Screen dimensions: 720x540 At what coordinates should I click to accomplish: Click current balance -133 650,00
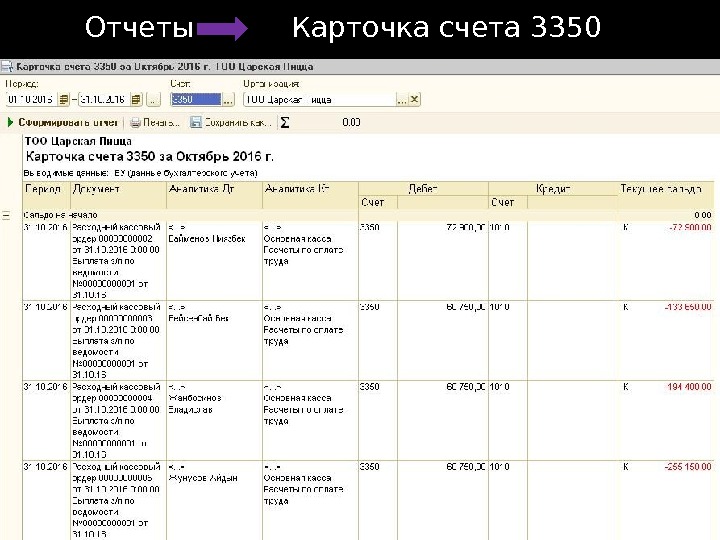click(x=688, y=307)
